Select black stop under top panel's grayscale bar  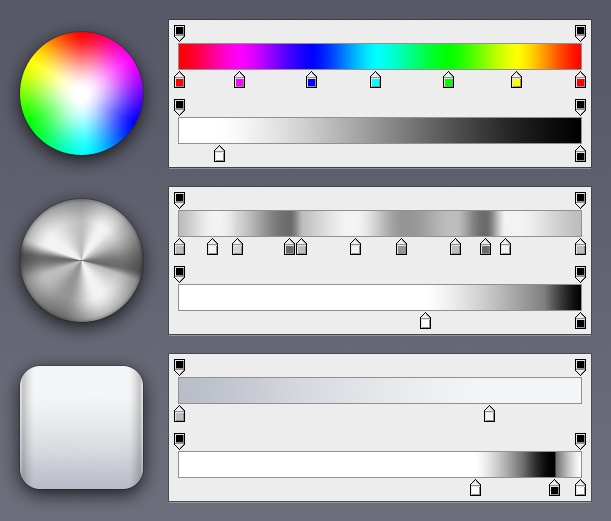(x=580, y=154)
